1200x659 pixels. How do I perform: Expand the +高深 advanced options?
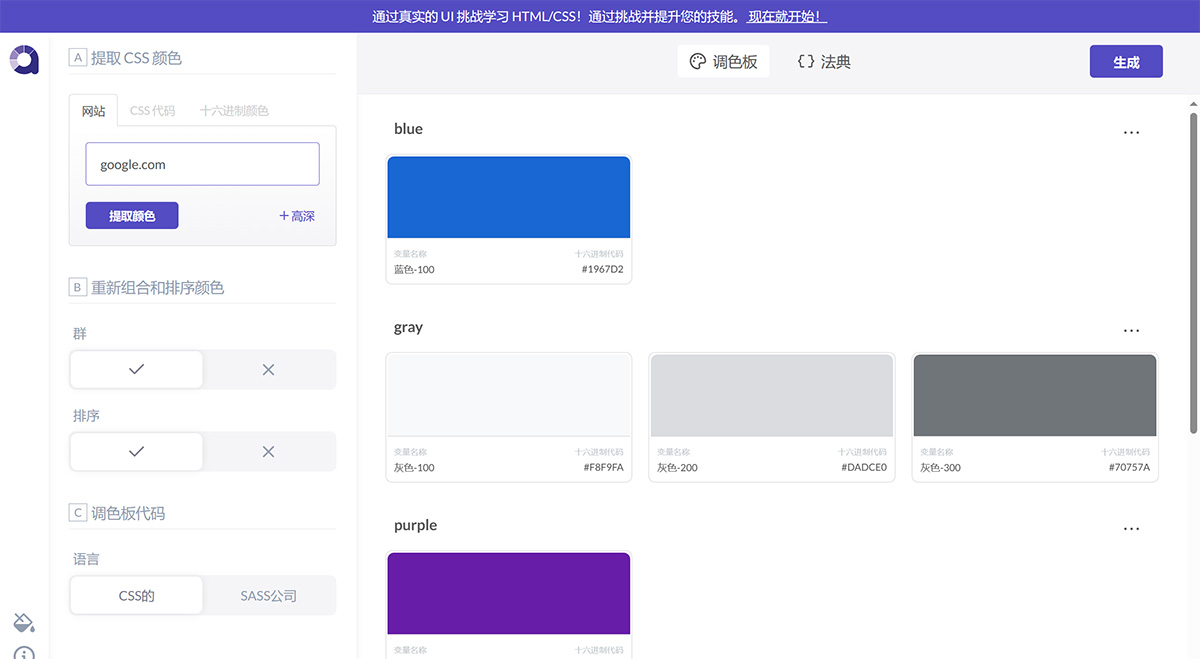296,215
